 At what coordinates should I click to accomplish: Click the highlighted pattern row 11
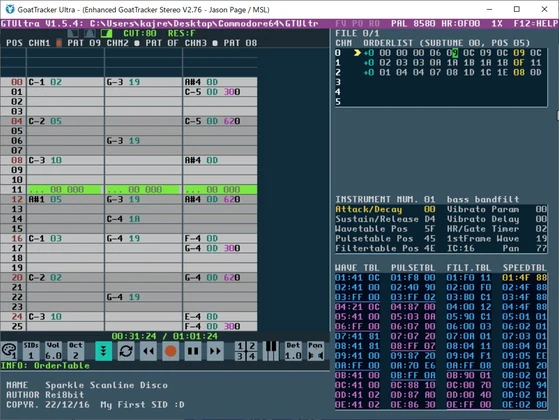[x=129, y=189]
